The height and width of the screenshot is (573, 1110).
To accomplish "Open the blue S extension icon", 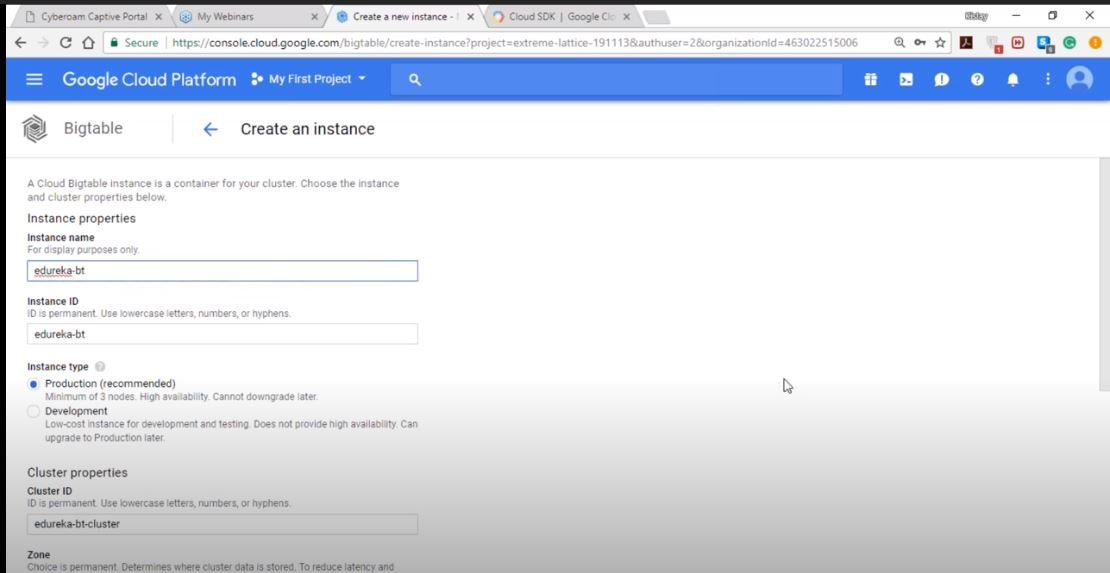I will (1045, 44).
